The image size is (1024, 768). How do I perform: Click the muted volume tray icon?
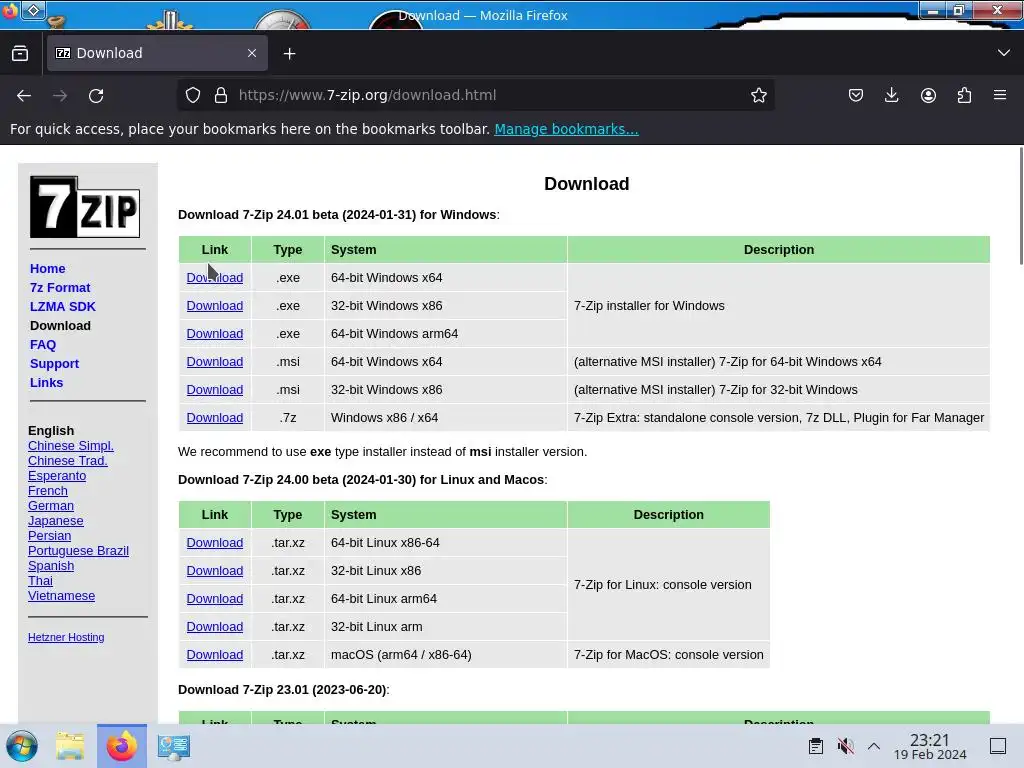(846, 746)
